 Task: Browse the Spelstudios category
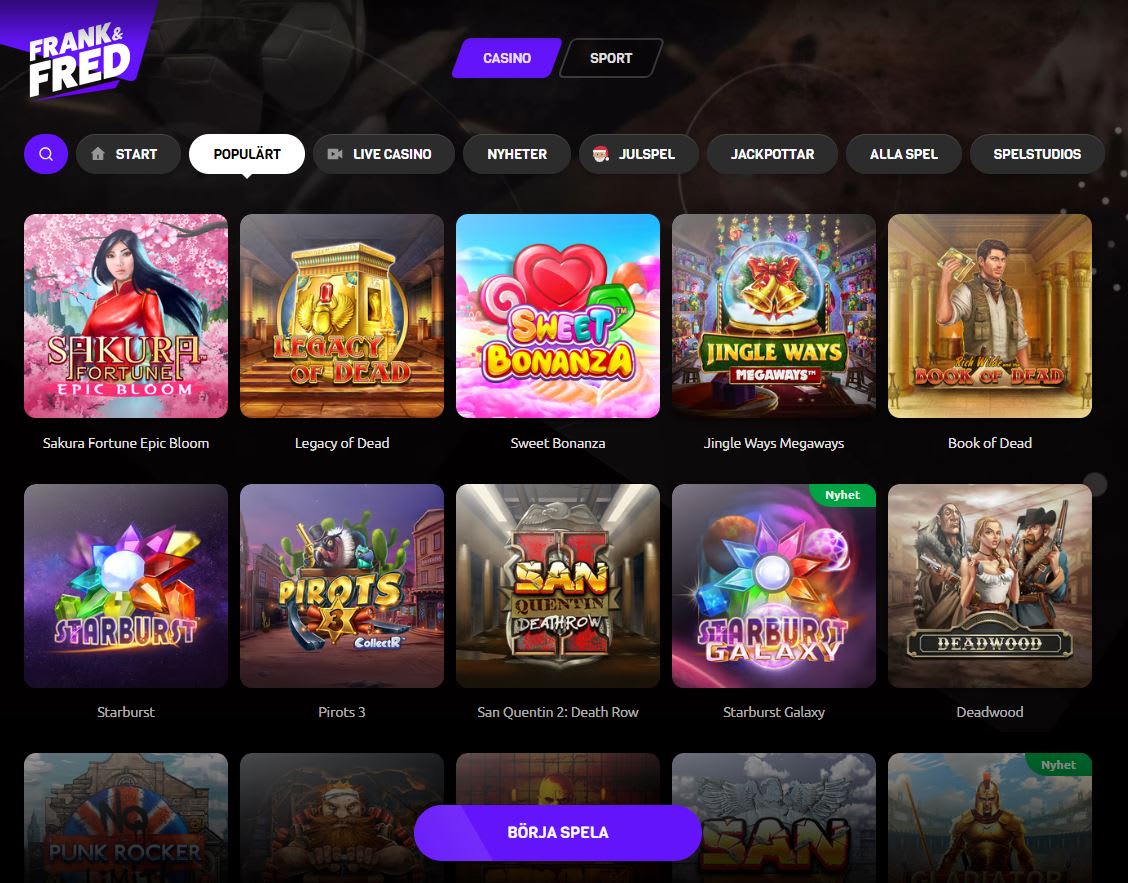point(1037,154)
